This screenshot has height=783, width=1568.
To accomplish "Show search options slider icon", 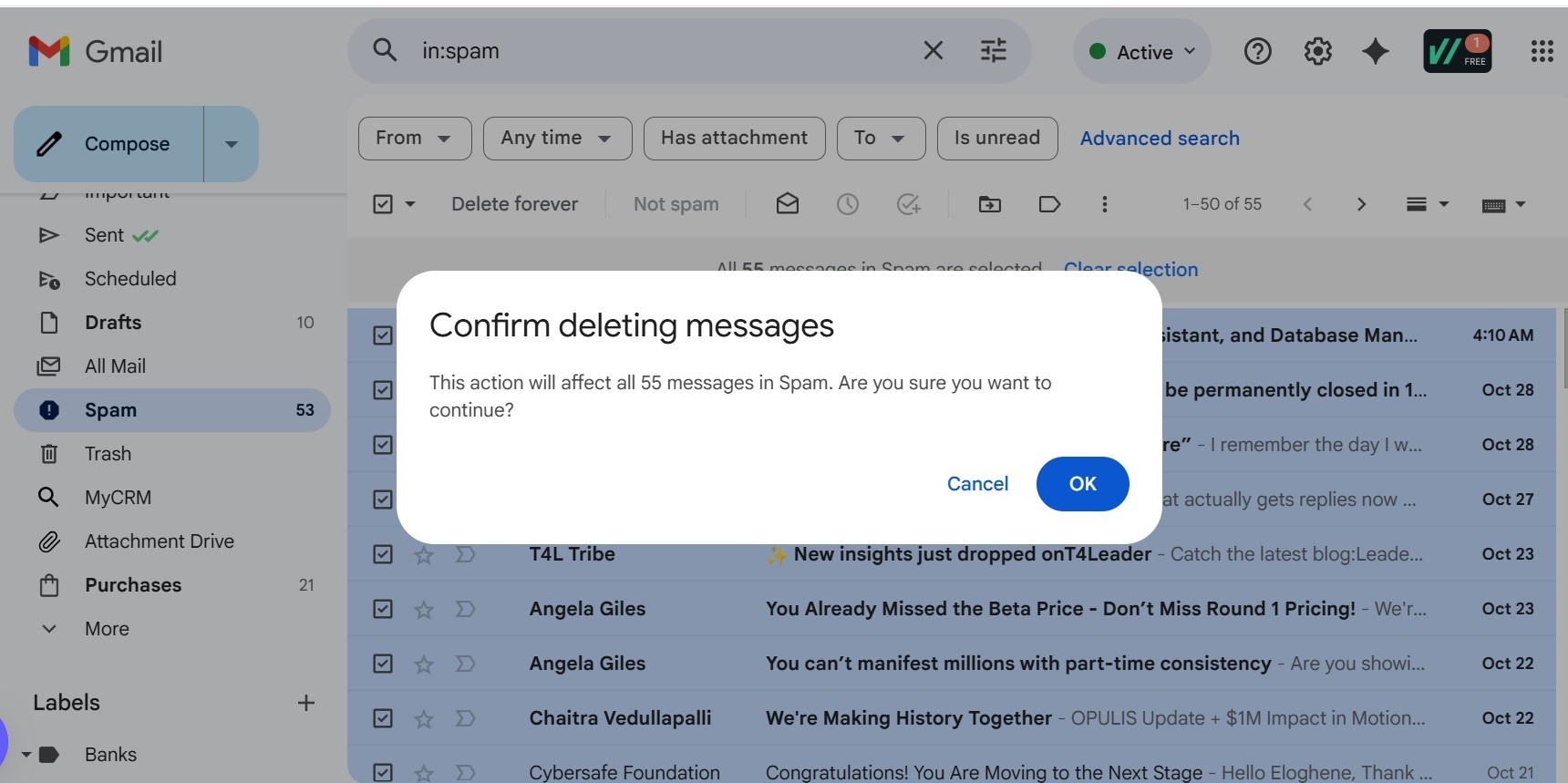I will [993, 51].
